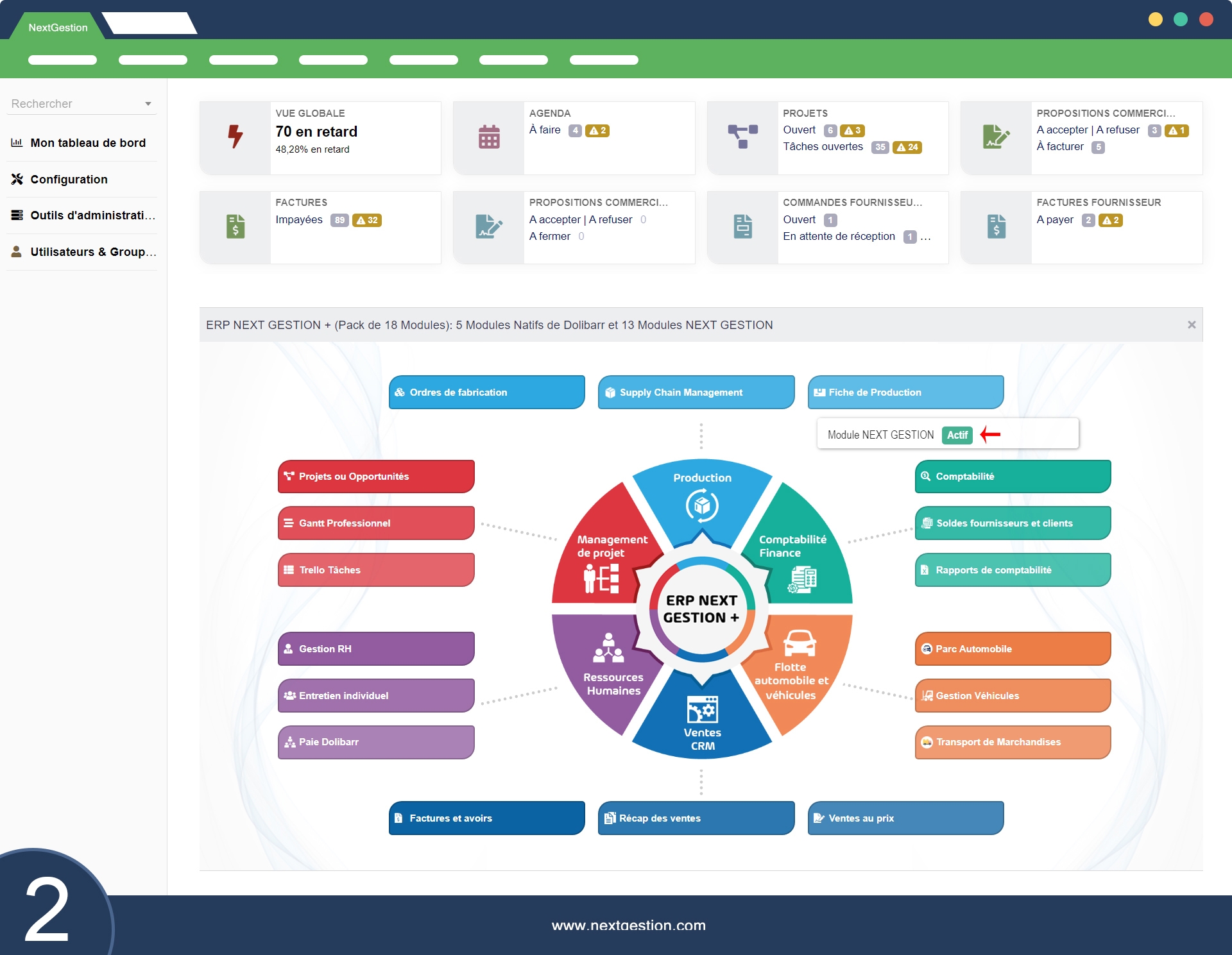This screenshot has height=955, width=1232.
Task: Click the Rechercher search field
Action: point(71,104)
